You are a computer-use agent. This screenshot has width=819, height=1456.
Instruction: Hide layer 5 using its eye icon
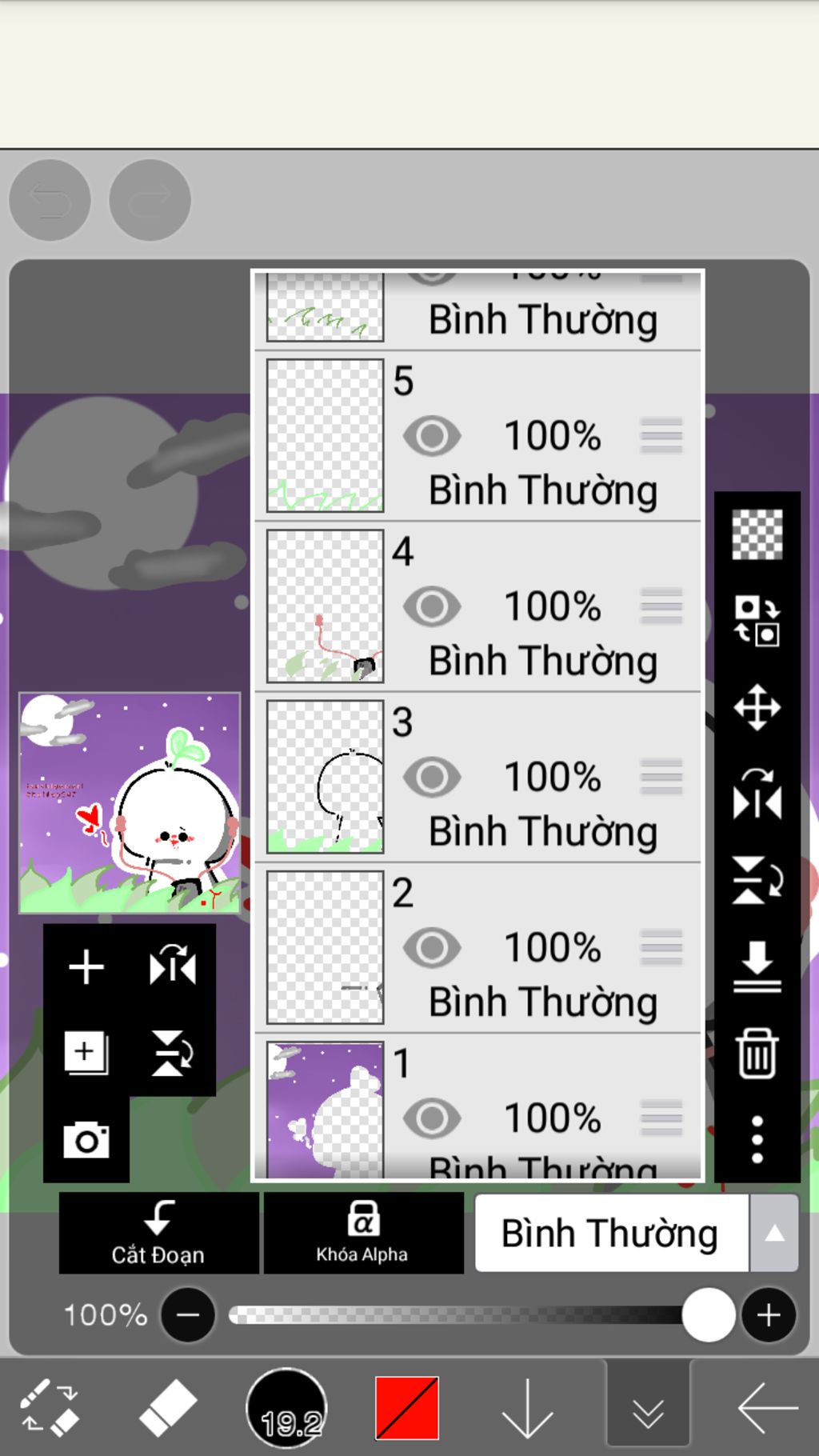(x=432, y=436)
